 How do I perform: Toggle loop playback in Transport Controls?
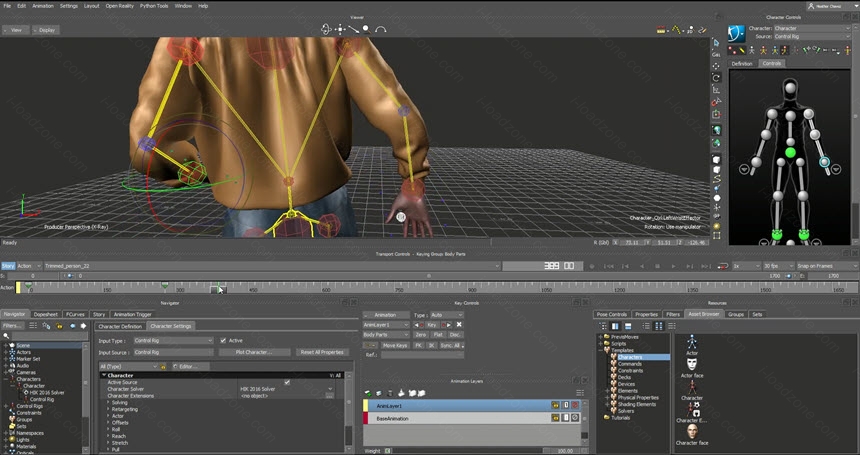[723, 266]
